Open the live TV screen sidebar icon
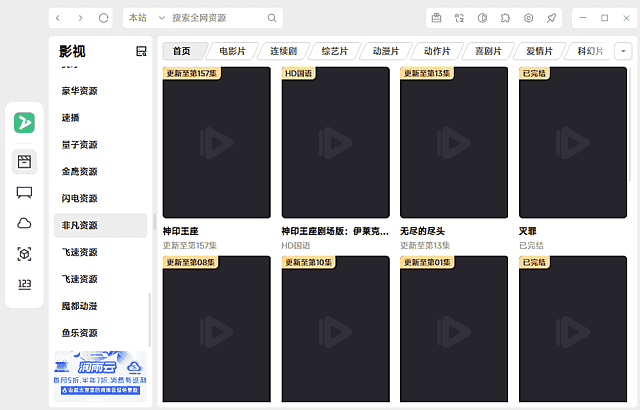This screenshot has width=640, height=410. (24, 193)
